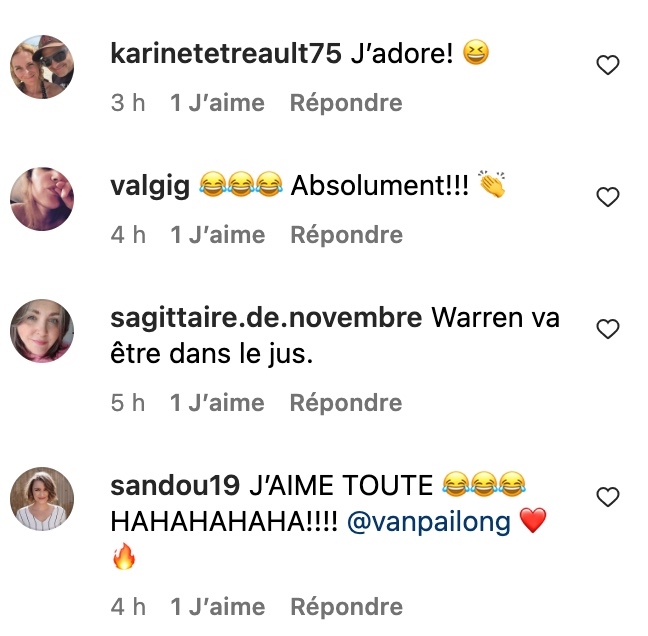Tap the heart icon on valgig's comment
The width and height of the screenshot is (648, 636).
(x=608, y=197)
